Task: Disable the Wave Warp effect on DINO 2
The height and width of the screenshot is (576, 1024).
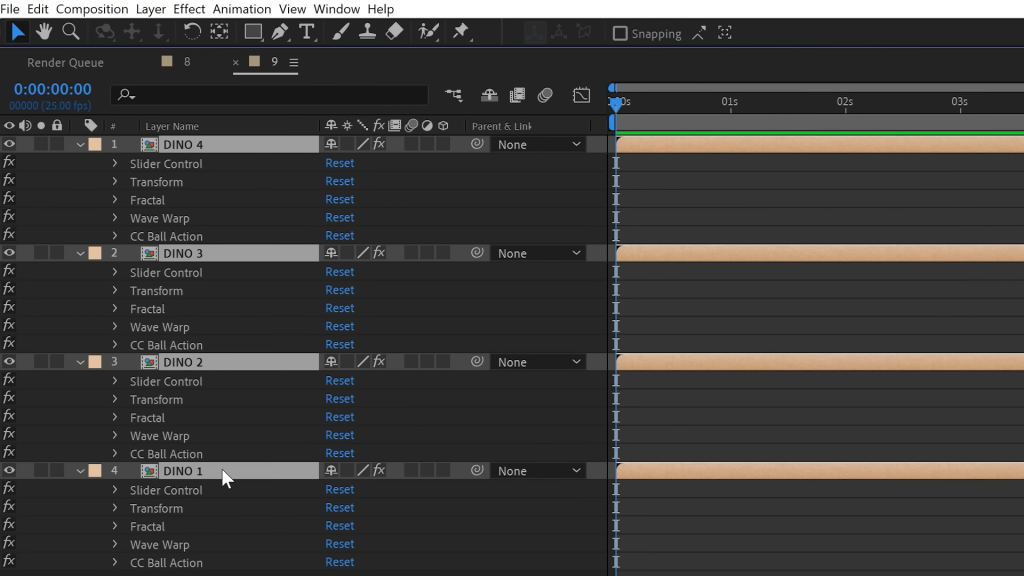Action: pyautogui.click(x=9, y=434)
